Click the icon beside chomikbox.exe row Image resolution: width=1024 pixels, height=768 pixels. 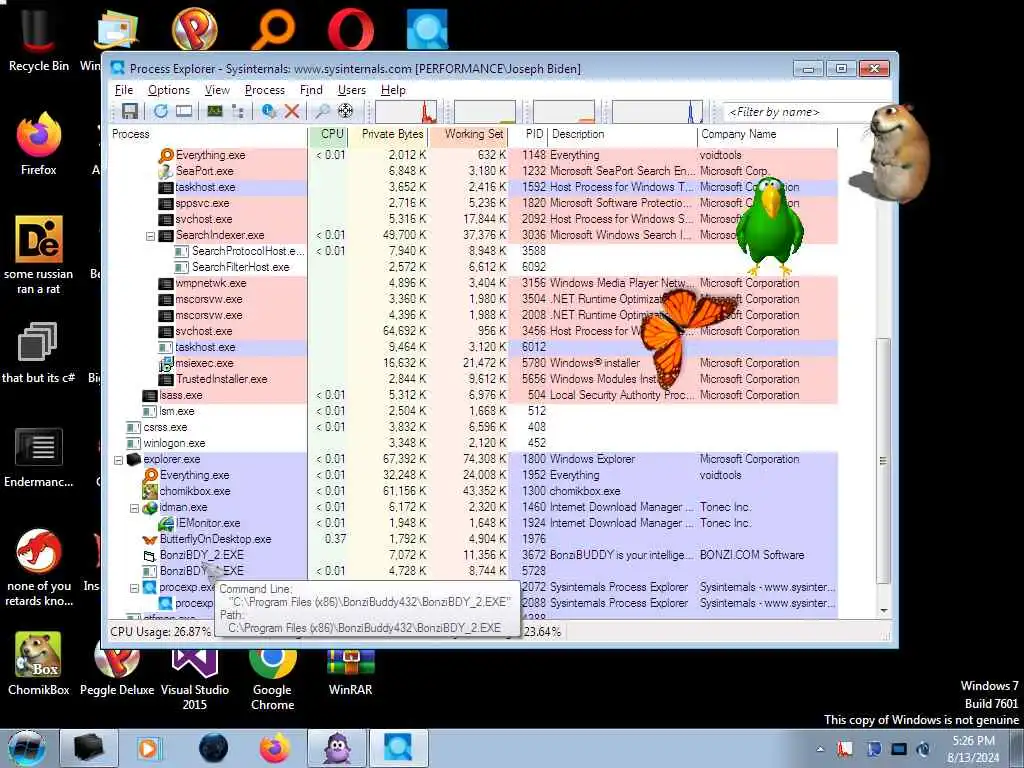coord(150,491)
